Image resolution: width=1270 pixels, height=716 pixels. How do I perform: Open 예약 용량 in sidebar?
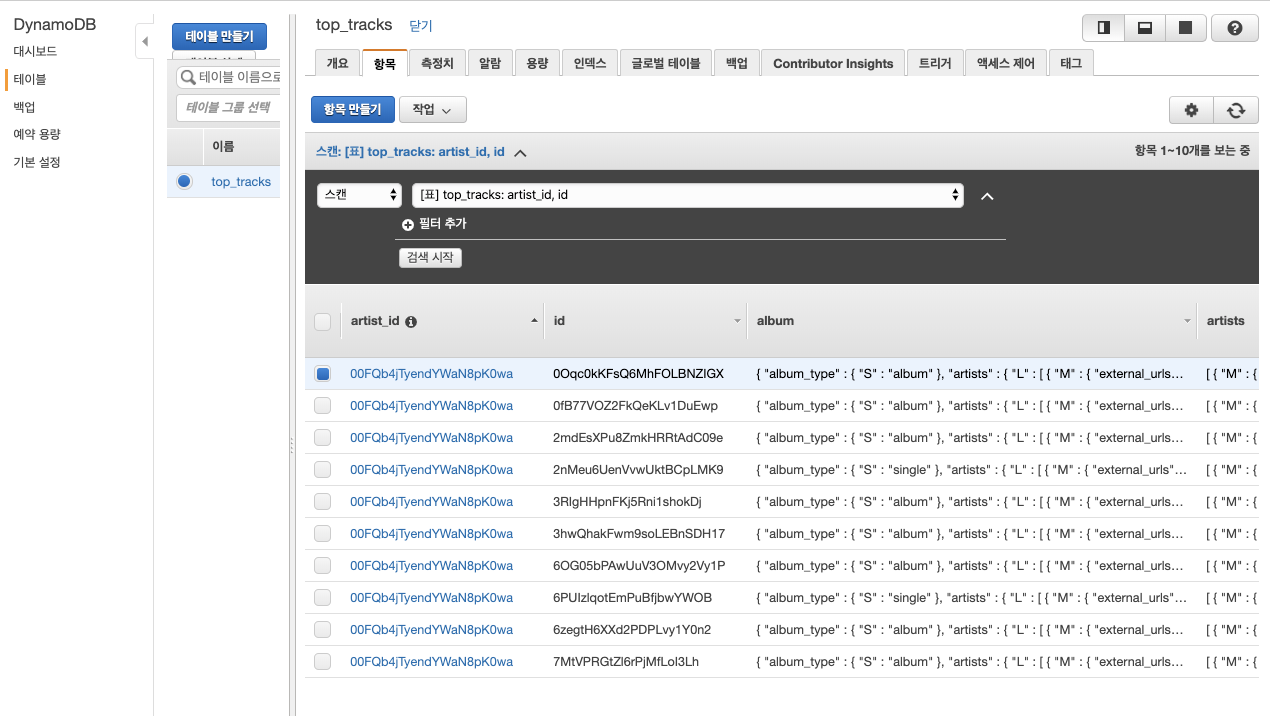click(37, 134)
